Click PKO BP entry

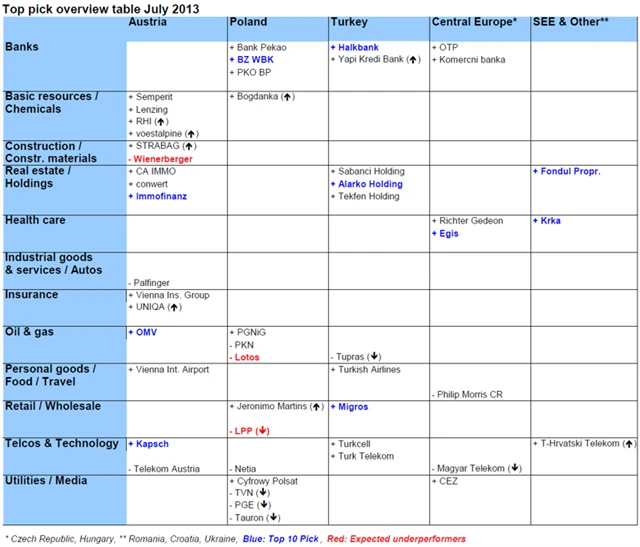coord(250,72)
